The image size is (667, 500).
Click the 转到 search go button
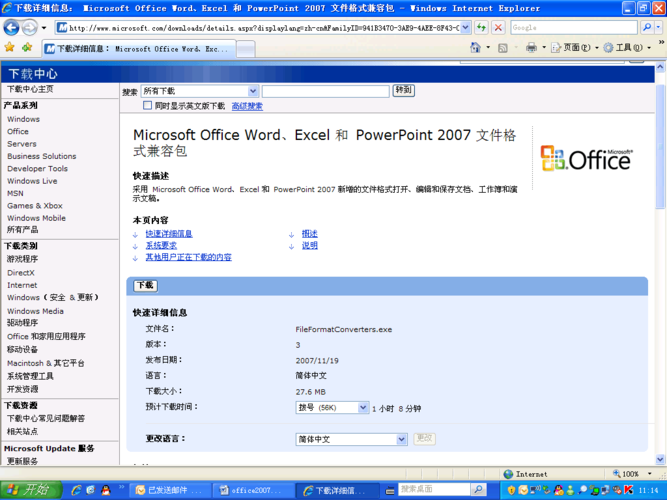pos(404,91)
